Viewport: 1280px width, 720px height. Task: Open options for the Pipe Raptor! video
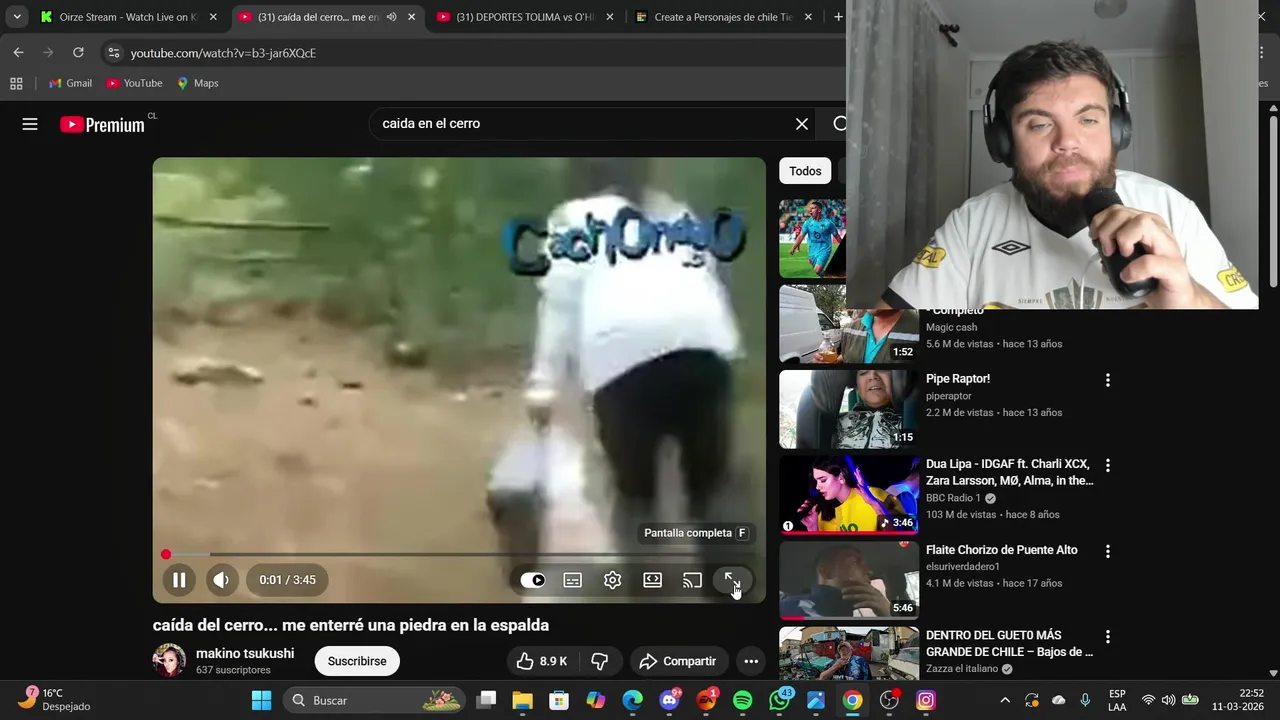point(1107,380)
